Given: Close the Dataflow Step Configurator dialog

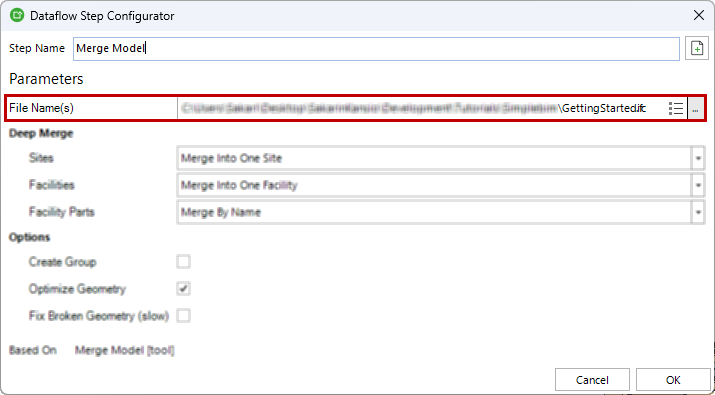Looking at the screenshot, I should [x=699, y=16].
